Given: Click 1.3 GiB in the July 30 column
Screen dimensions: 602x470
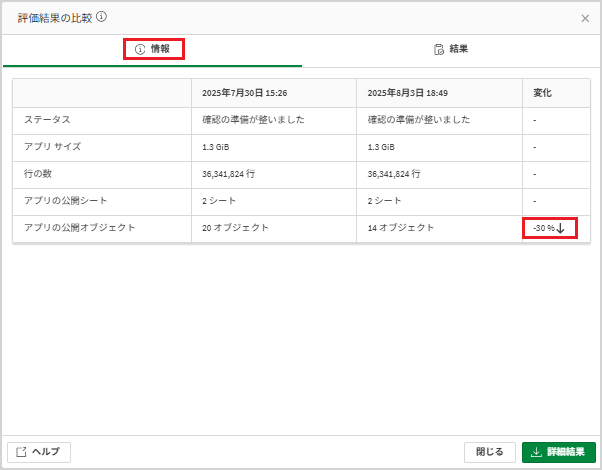Looking at the screenshot, I should [x=216, y=147].
